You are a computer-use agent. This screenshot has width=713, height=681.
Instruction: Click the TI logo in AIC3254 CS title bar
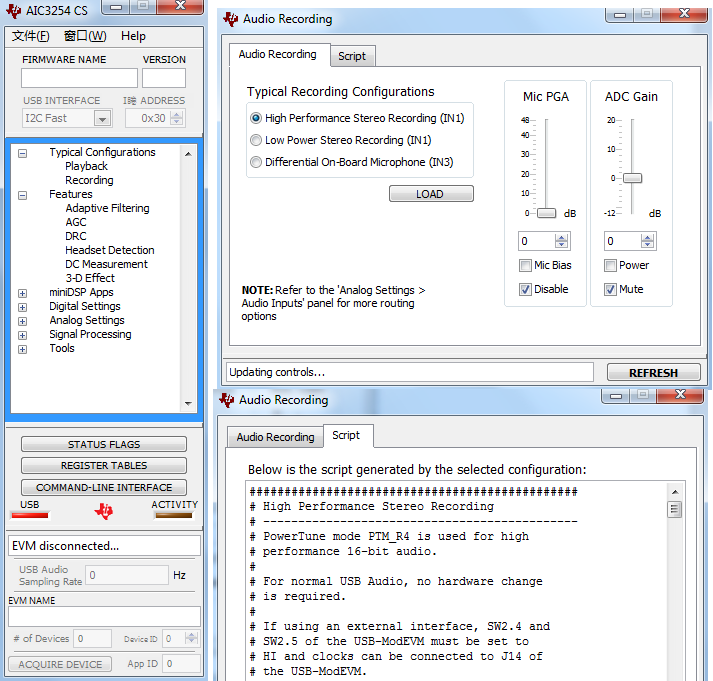13,10
